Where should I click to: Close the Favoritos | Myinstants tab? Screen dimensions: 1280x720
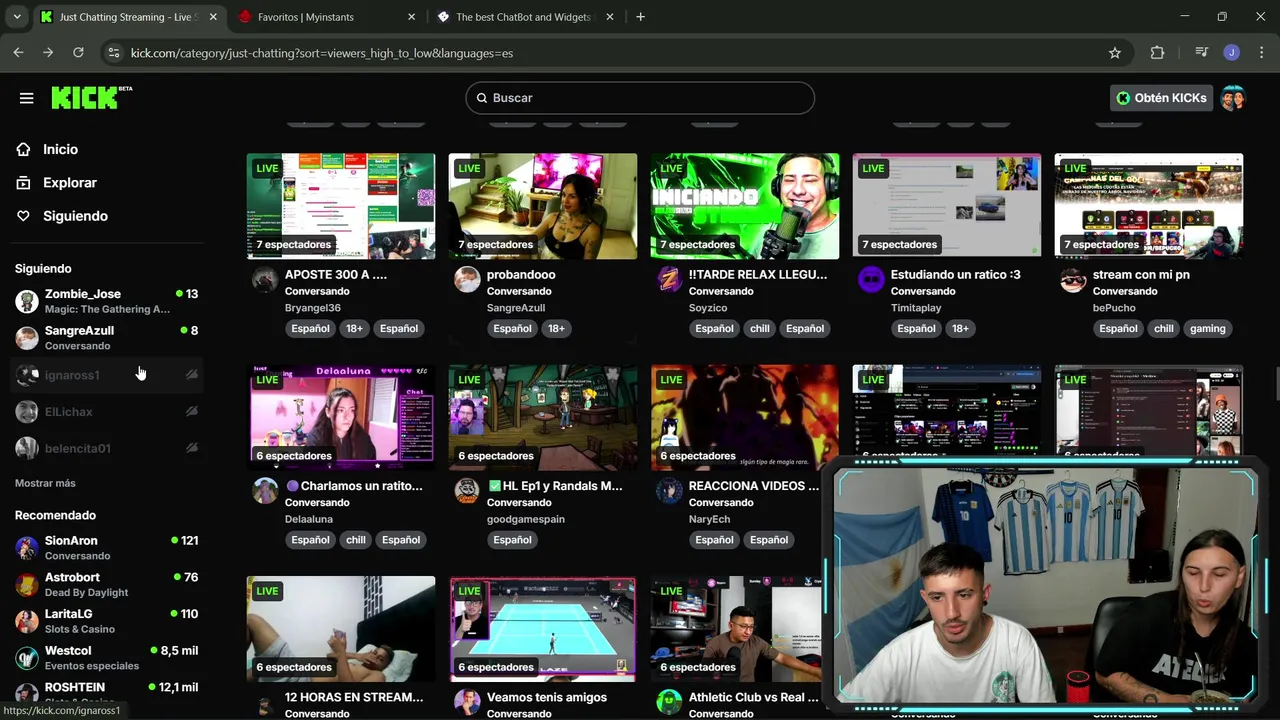(411, 17)
